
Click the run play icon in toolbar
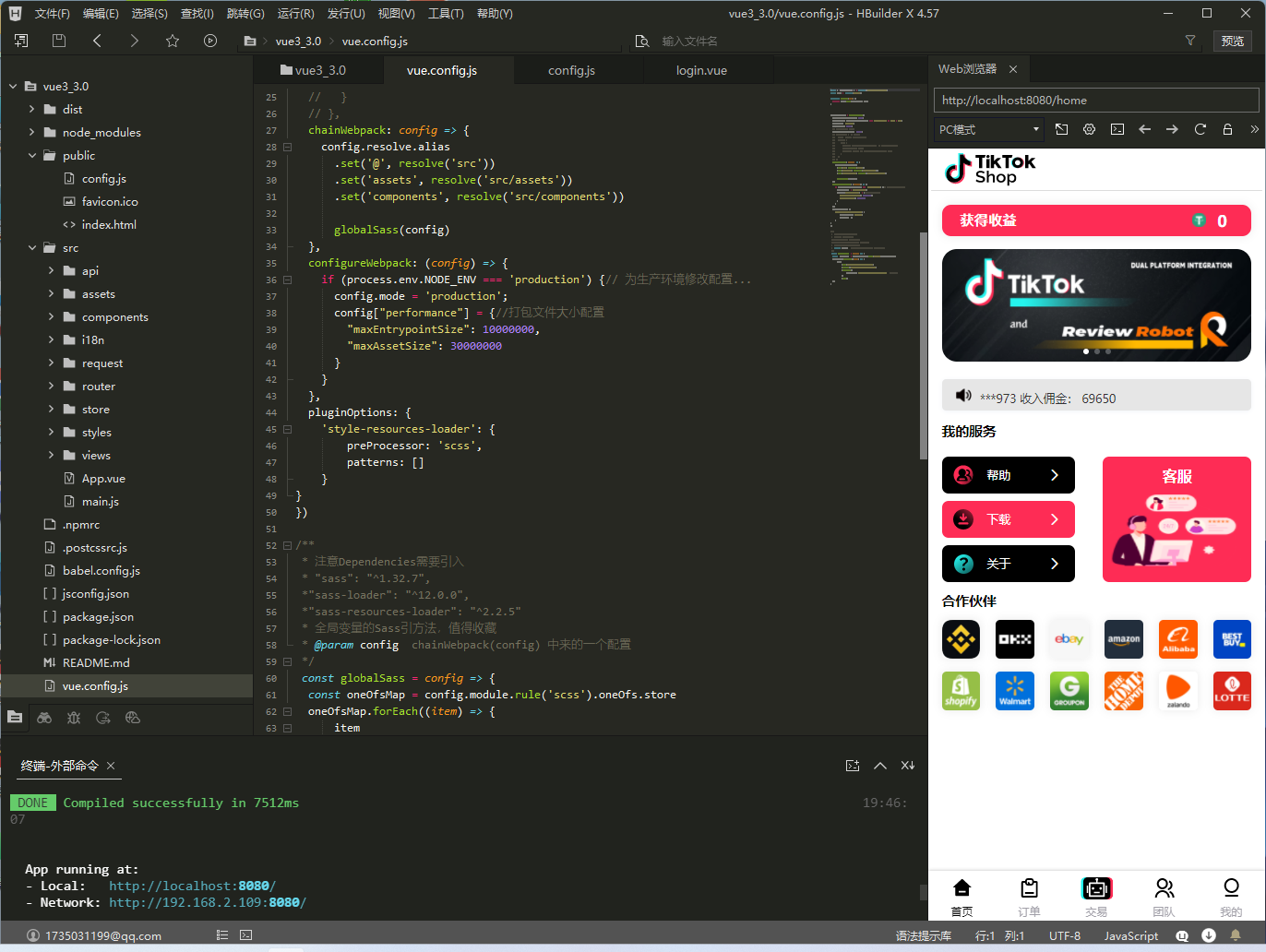coord(210,41)
